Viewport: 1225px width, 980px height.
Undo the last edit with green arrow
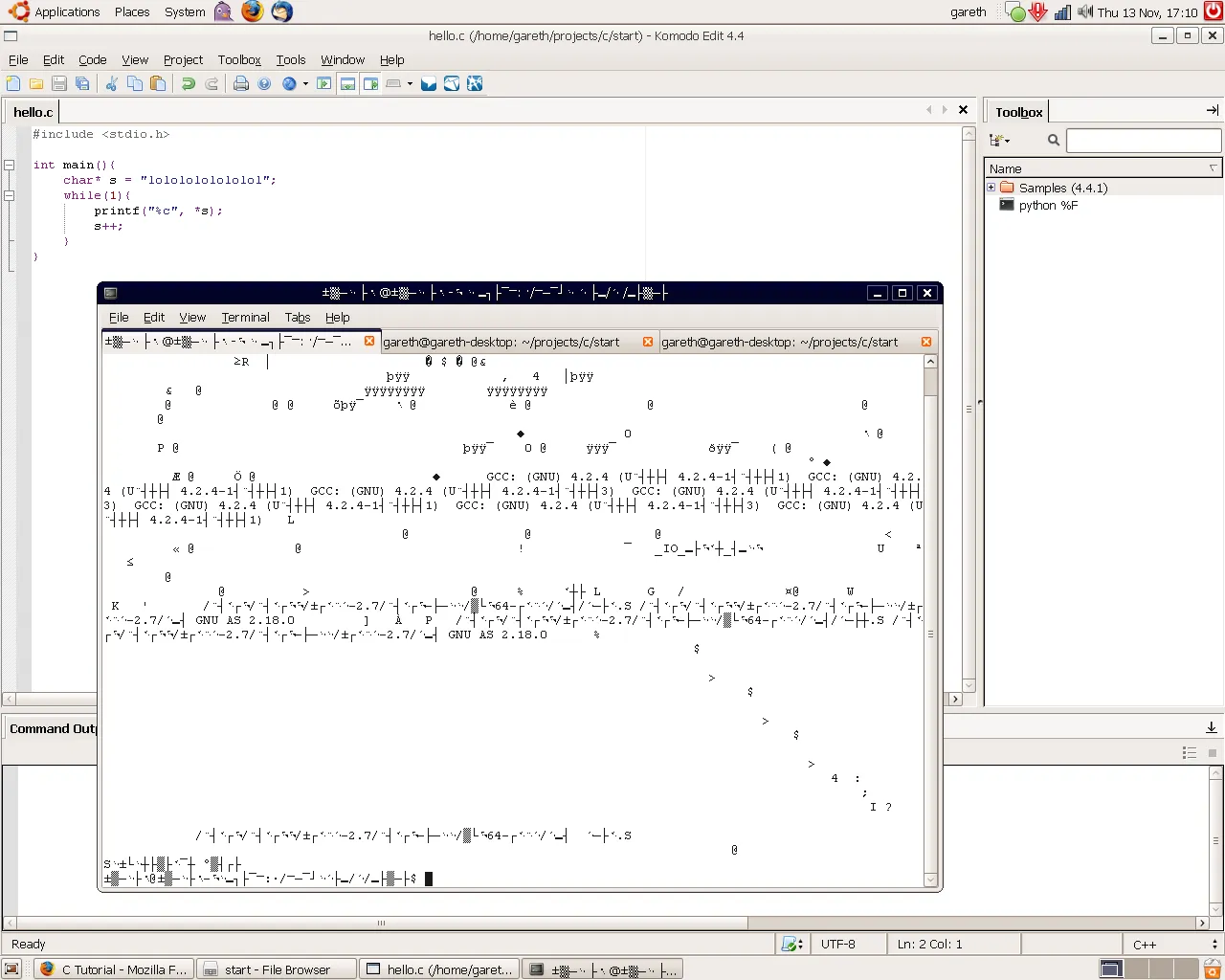coord(189,84)
